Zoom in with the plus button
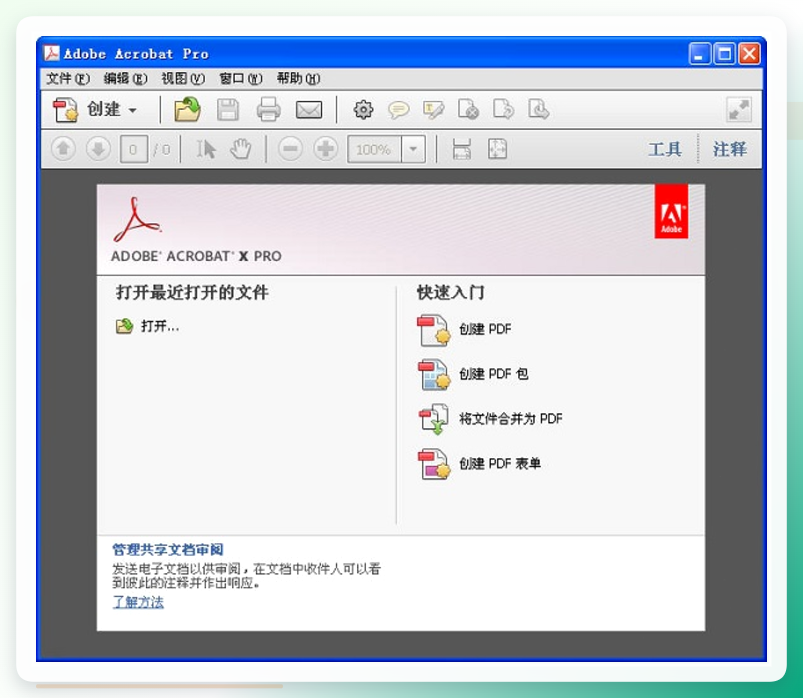Screen dimensions: 803x698 click(326, 149)
